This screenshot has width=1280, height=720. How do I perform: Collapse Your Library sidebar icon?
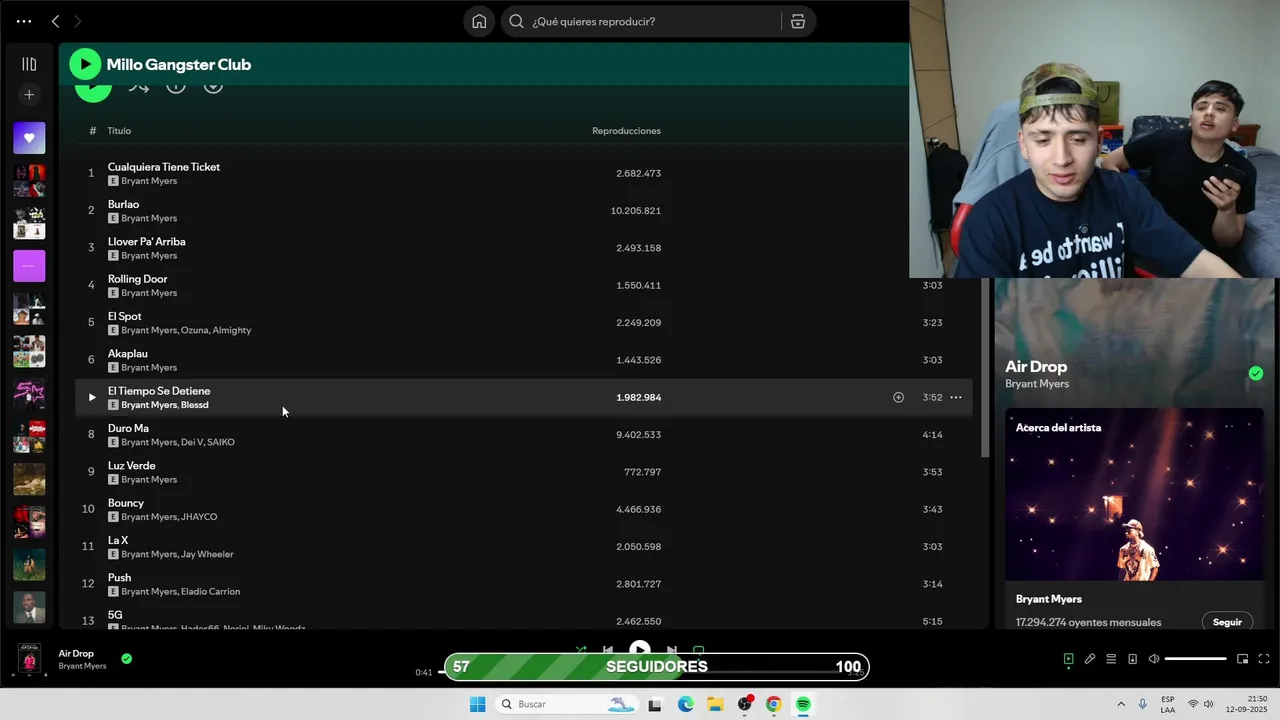coord(29,64)
